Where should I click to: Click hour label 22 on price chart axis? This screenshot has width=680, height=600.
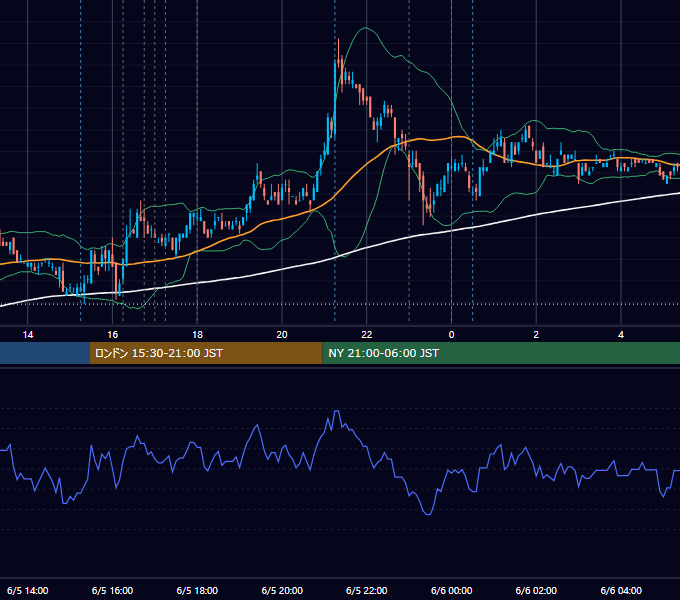click(367, 335)
